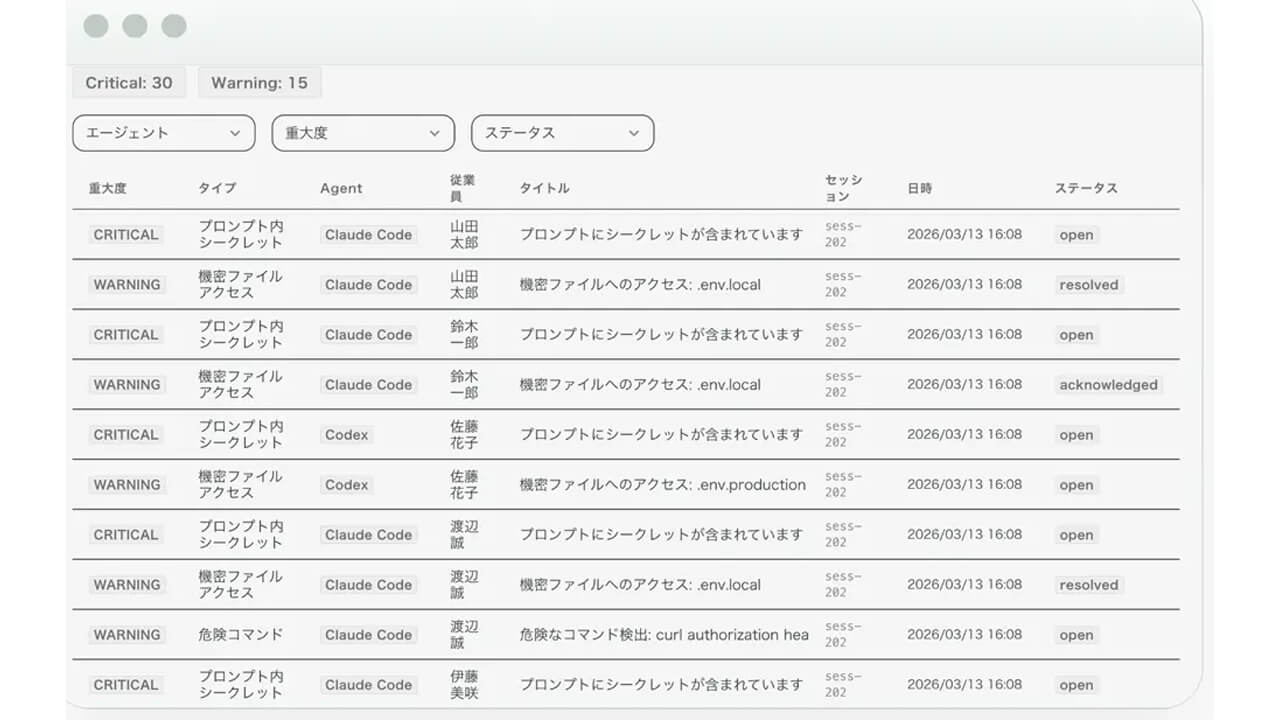Click the 重大度 column header
Image resolution: width=1280 pixels, height=720 pixels.
pos(106,188)
